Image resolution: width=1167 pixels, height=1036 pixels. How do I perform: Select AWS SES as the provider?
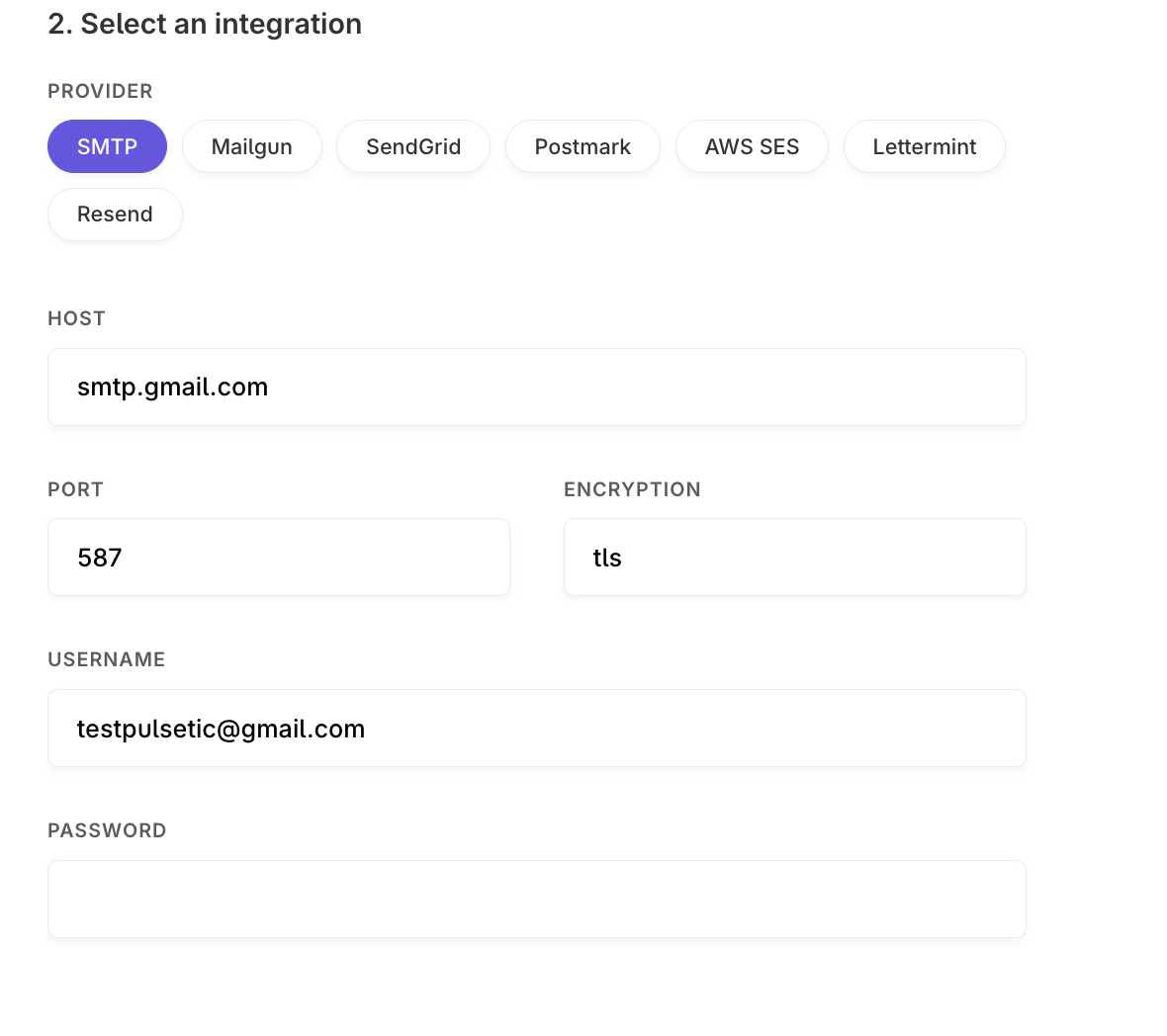point(752,146)
